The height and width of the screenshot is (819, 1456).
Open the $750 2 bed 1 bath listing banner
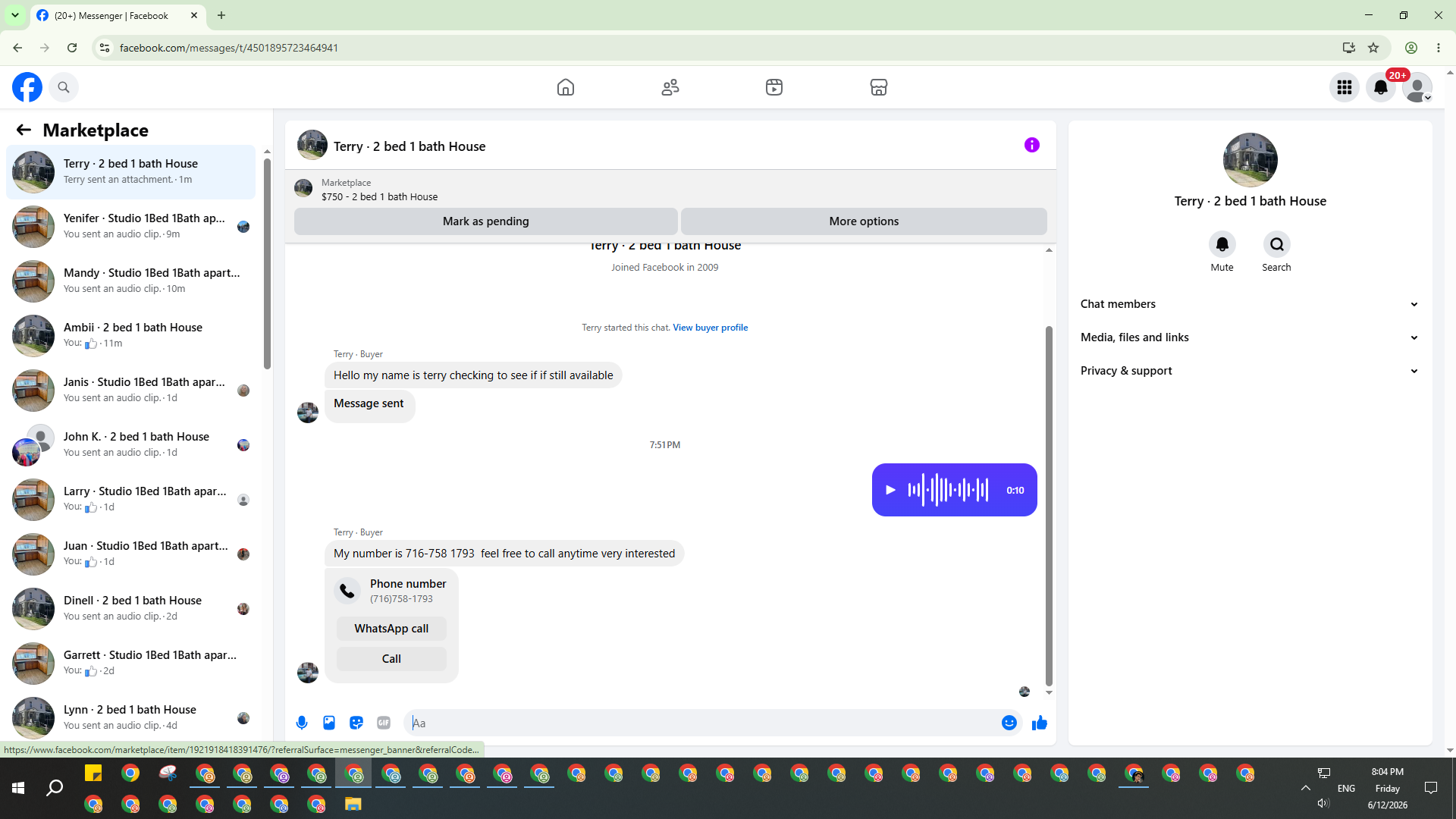[379, 190]
